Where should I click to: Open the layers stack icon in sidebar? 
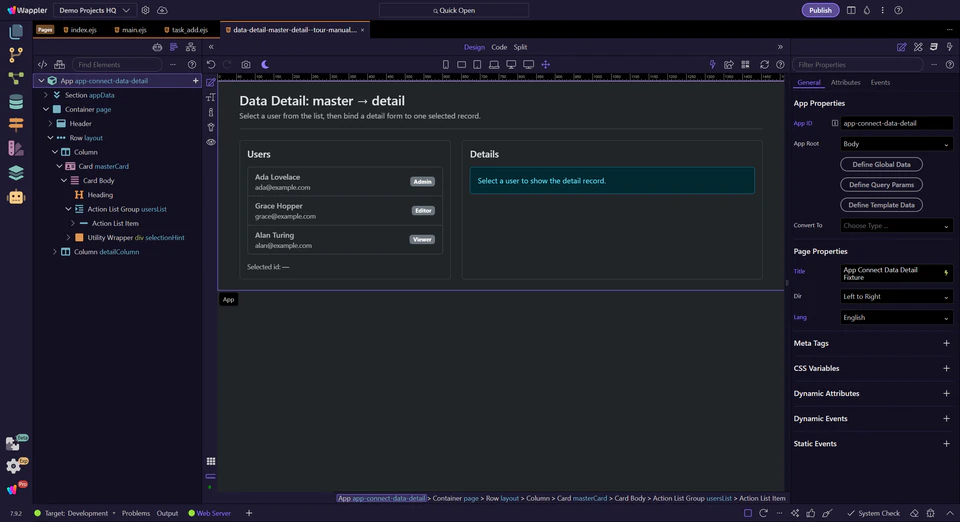pyautogui.click(x=16, y=173)
